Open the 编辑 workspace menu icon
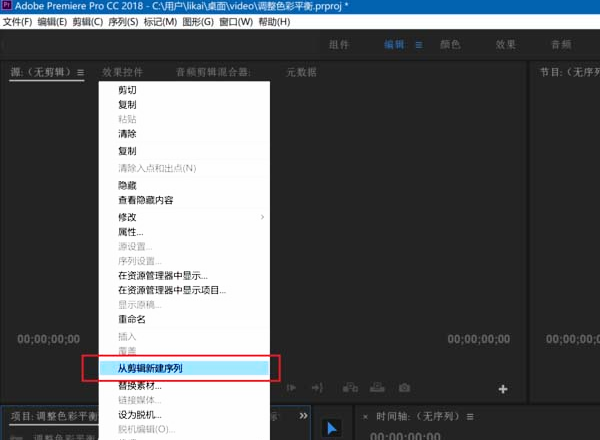 pos(419,45)
